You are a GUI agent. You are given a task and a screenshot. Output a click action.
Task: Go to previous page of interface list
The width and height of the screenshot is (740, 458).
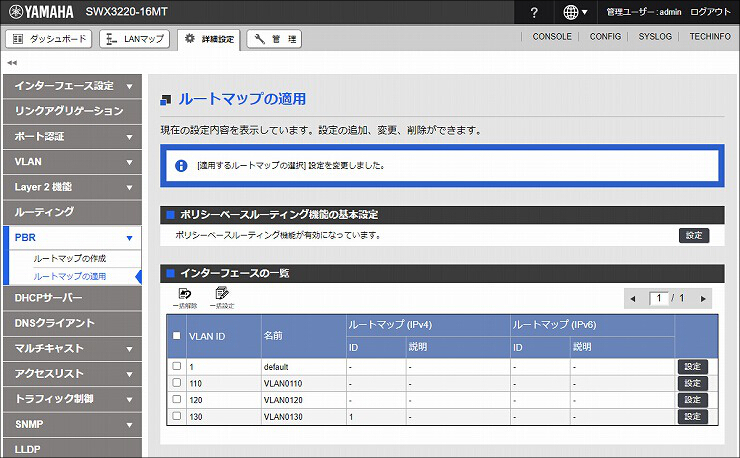click(633, 298)
